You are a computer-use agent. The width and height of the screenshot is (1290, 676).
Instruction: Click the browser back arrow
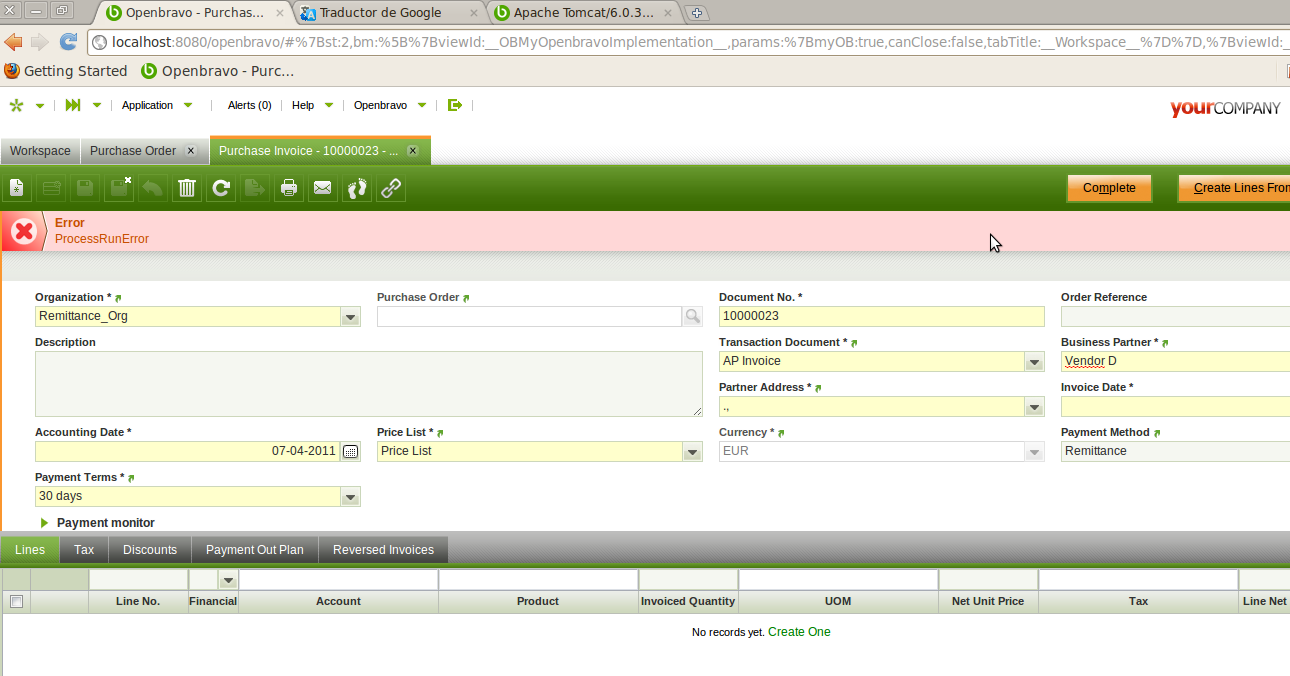point(13,42)
